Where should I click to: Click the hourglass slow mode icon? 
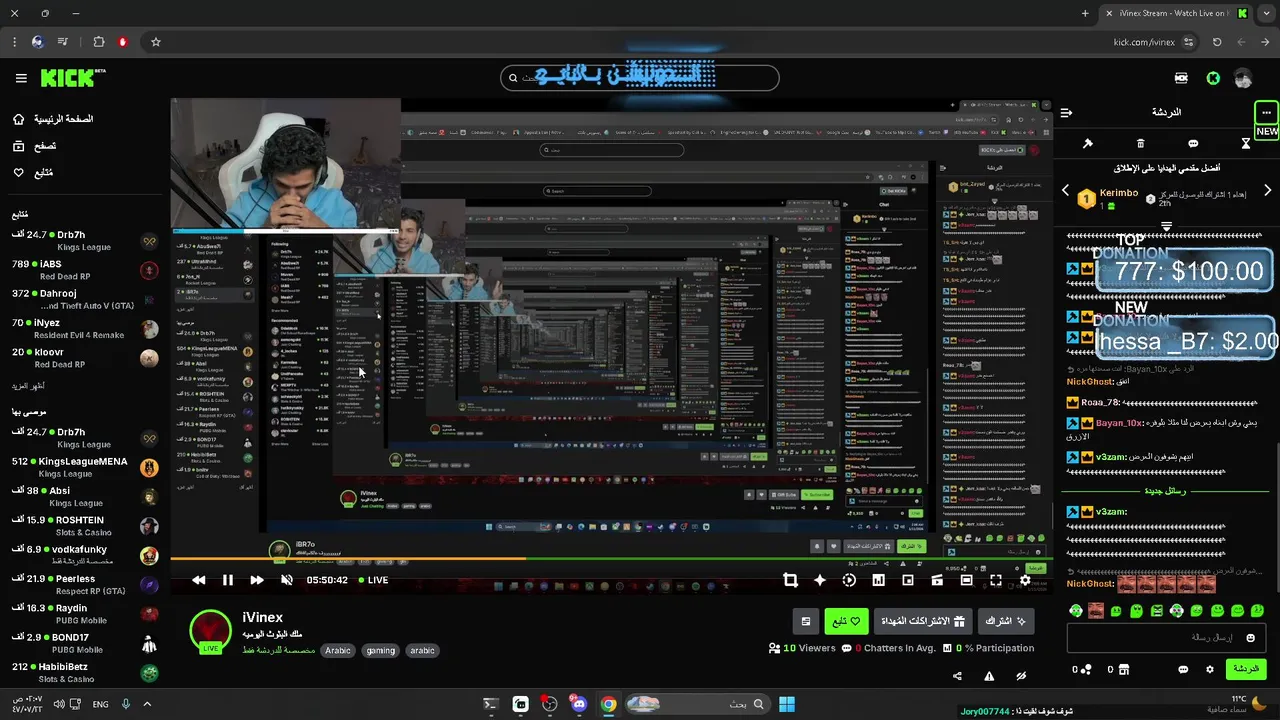(1246, 143)
